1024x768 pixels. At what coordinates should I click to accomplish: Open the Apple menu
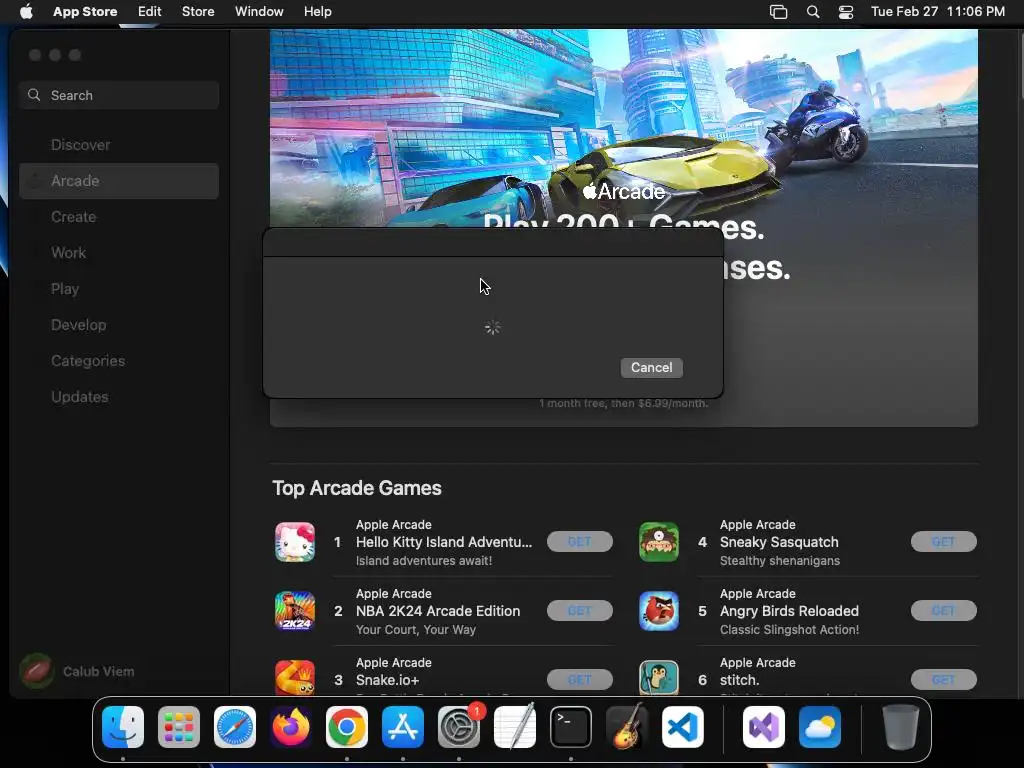coord(26,12)
